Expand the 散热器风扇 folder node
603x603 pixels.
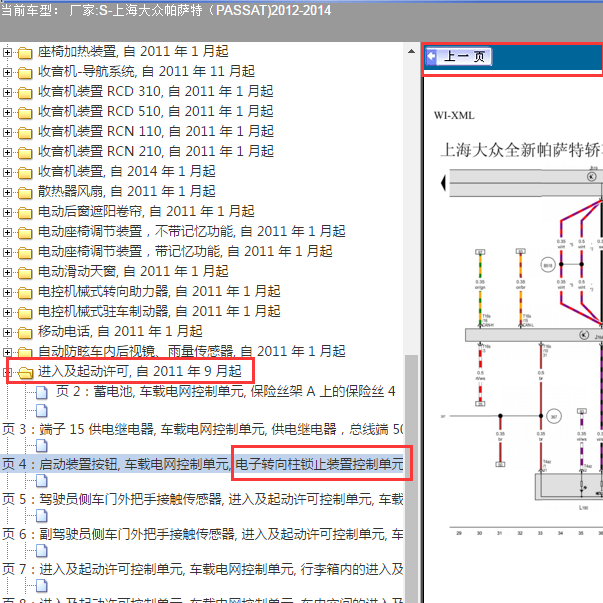coord(7,192)
